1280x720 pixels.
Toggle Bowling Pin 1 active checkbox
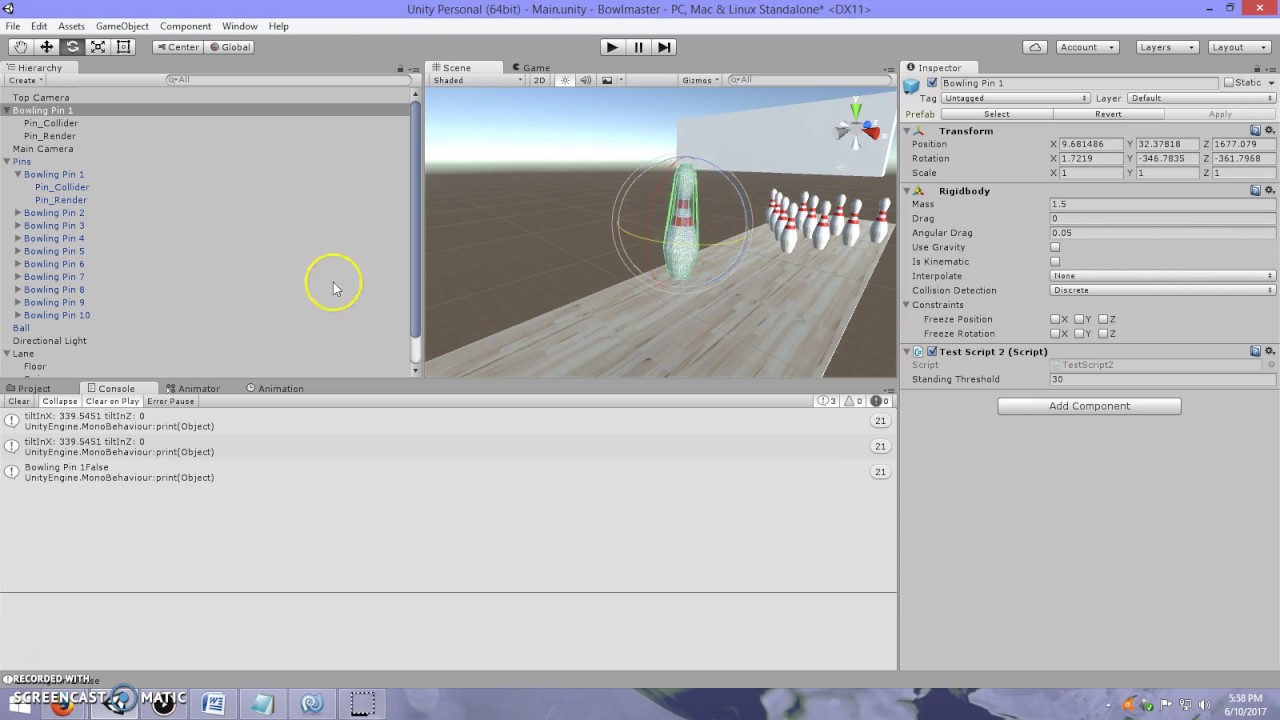coord(932,83)
